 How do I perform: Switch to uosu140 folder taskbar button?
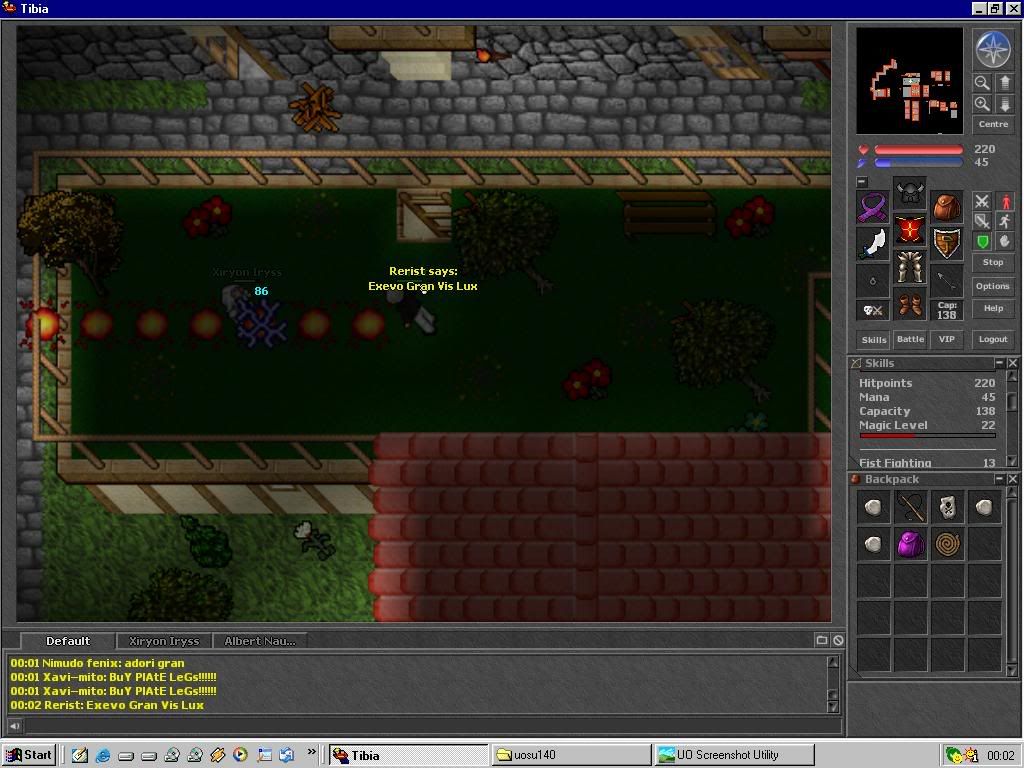click(571, 755)
